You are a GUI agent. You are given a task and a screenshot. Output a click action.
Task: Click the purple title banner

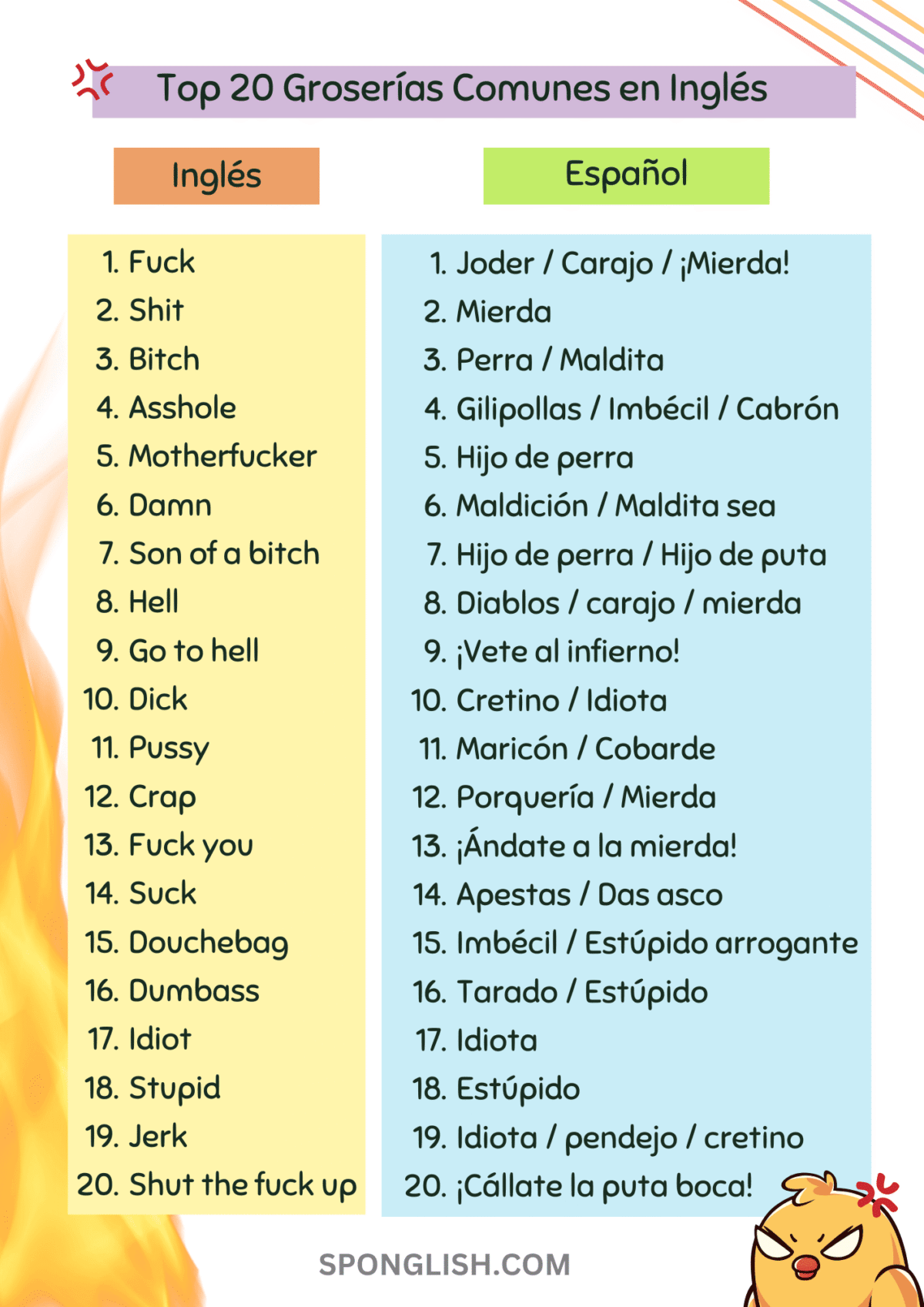474,92
